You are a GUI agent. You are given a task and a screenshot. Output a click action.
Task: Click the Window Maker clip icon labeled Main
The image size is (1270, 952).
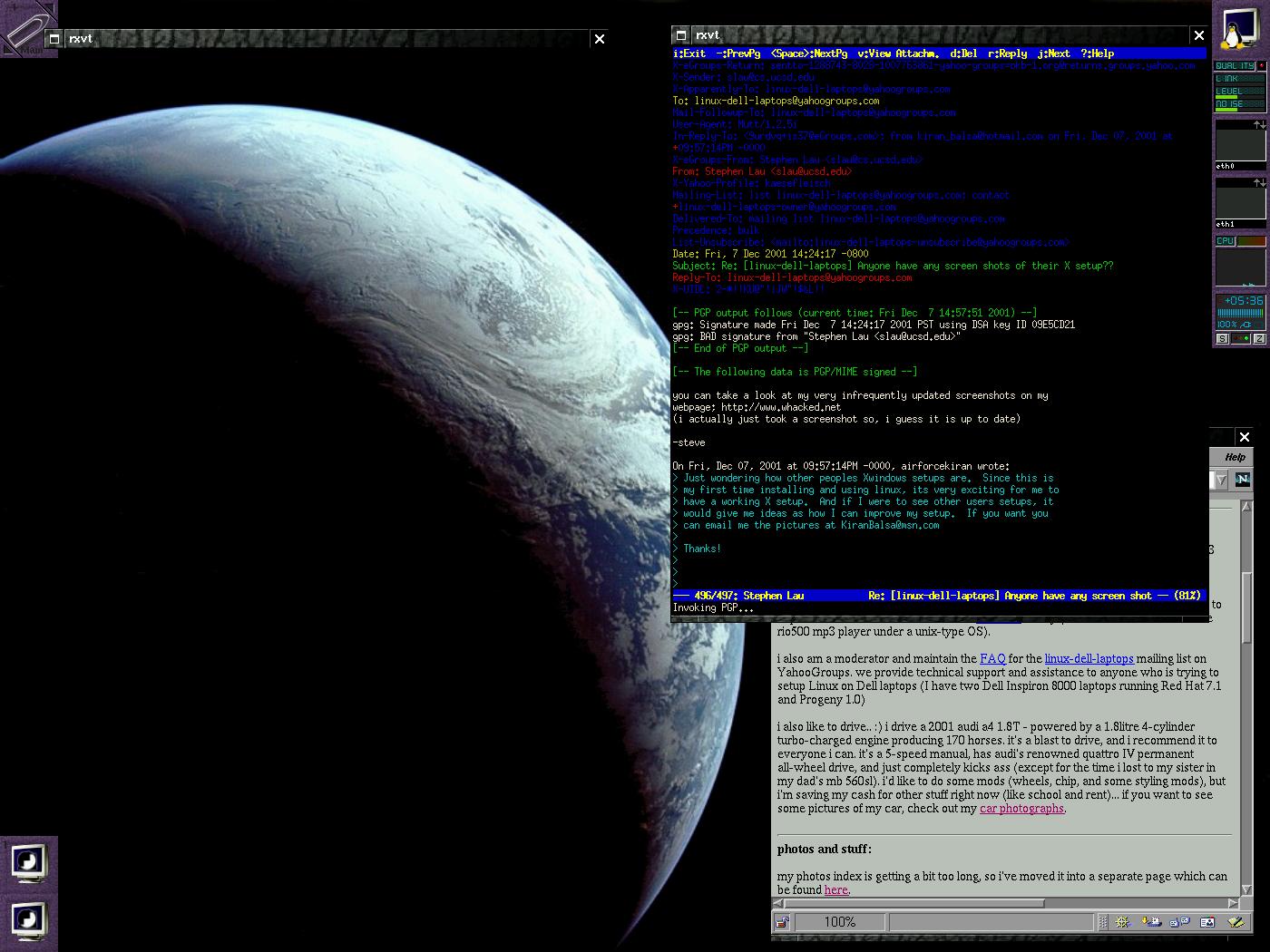pos(28,29)
